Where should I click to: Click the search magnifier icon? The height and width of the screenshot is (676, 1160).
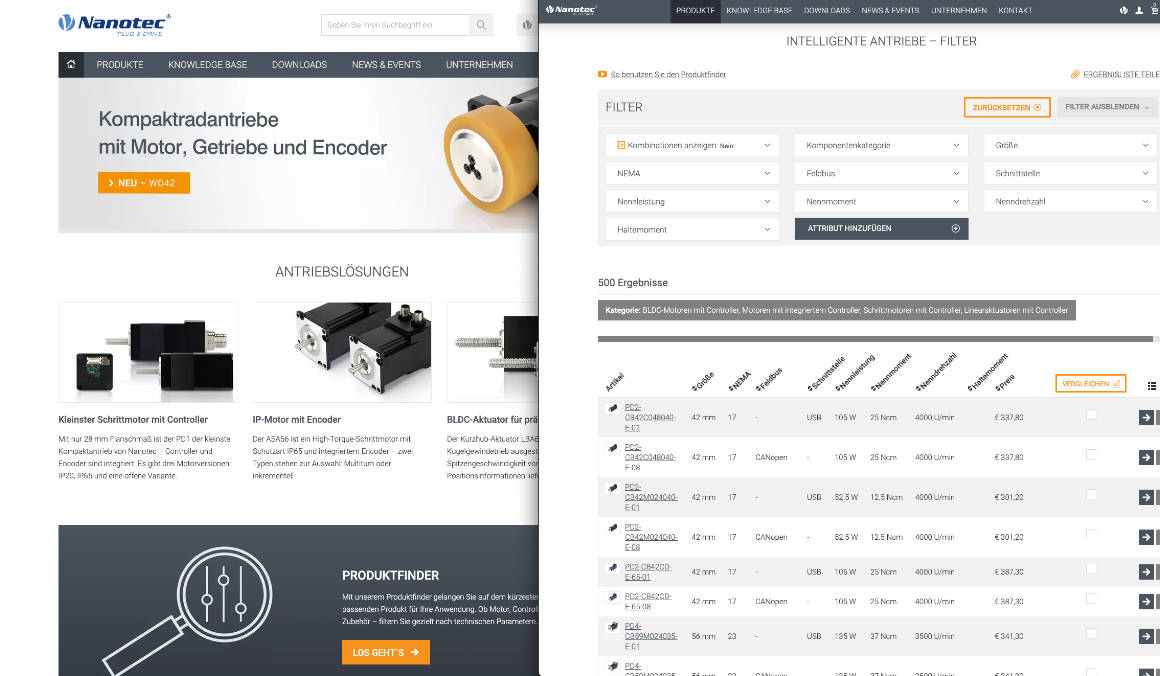481,24
